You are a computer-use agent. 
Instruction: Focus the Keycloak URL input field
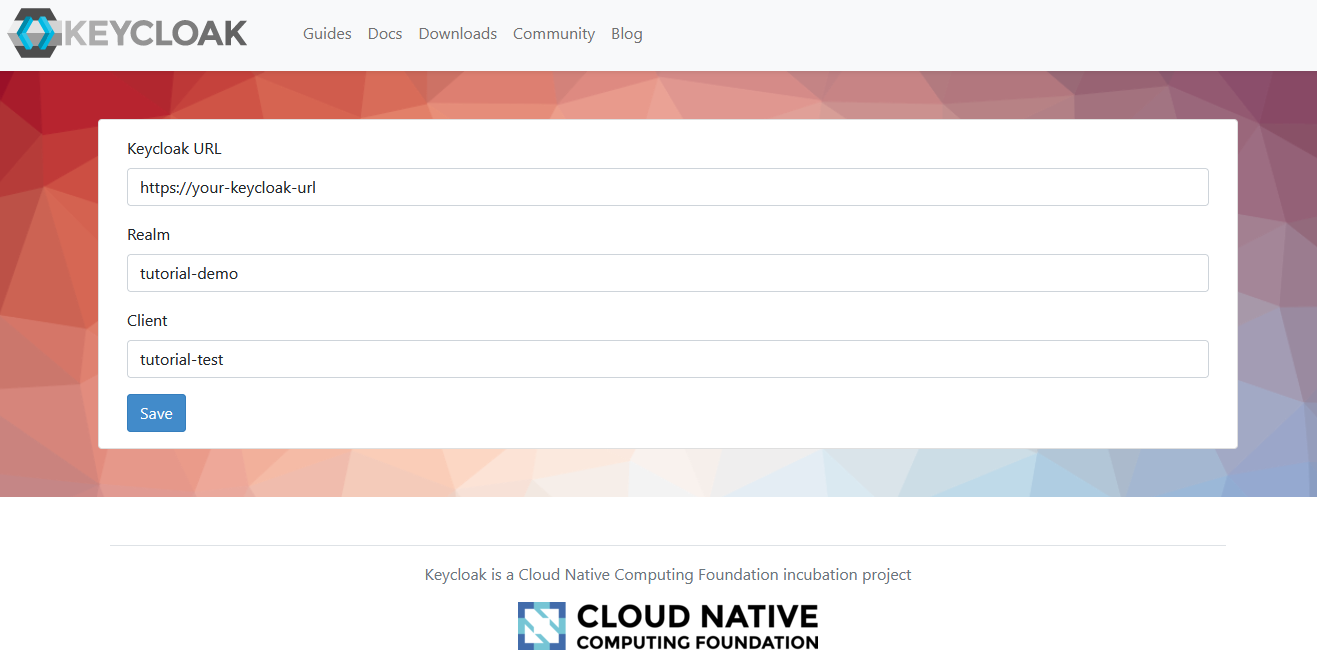[668, 187]
